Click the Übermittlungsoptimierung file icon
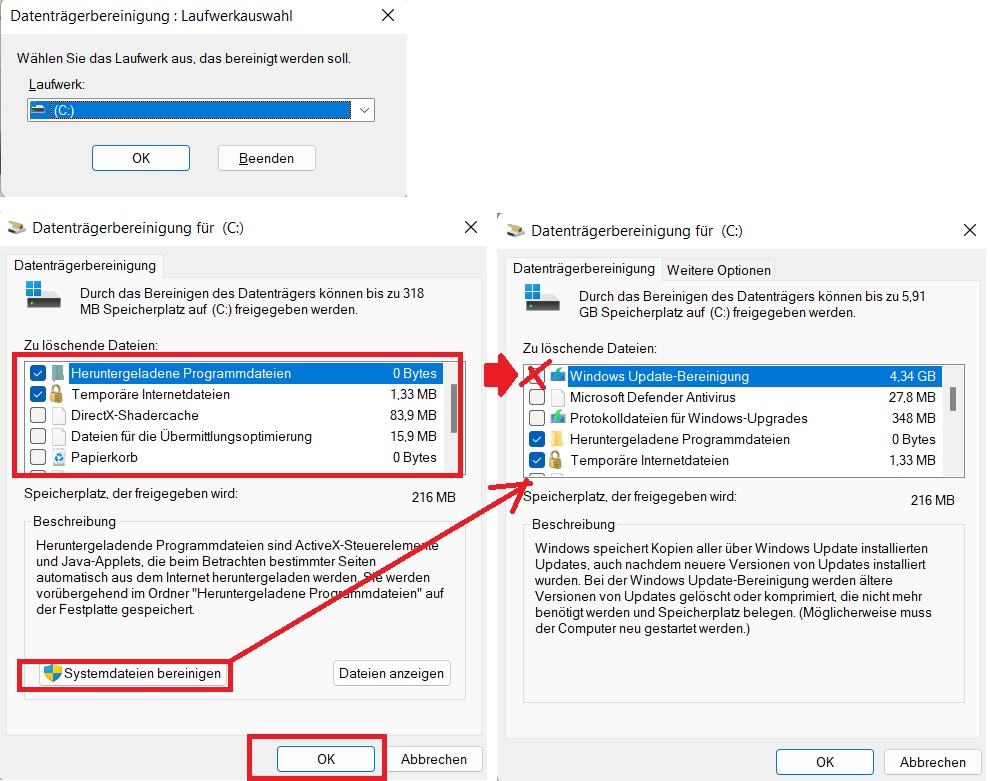This screenshot has height=781, width=992. tap(58, 436)
